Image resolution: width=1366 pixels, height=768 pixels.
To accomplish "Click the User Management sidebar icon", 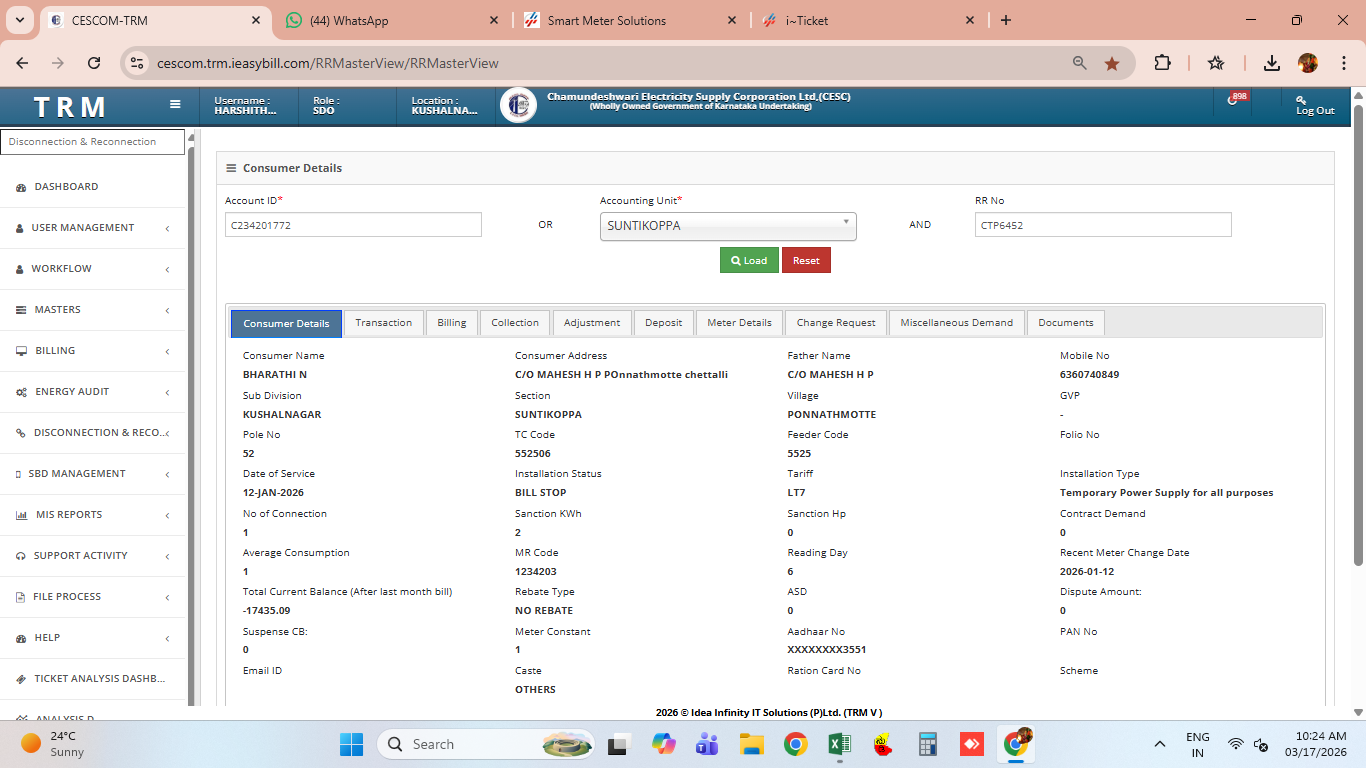I will (20, 228).
